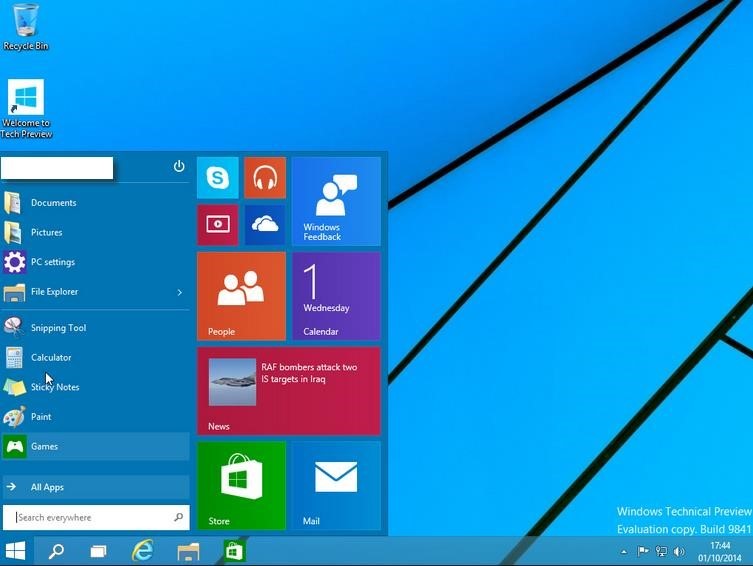Open Task View on the taskbar
The image size is (753, 566).
coord(99,551)
